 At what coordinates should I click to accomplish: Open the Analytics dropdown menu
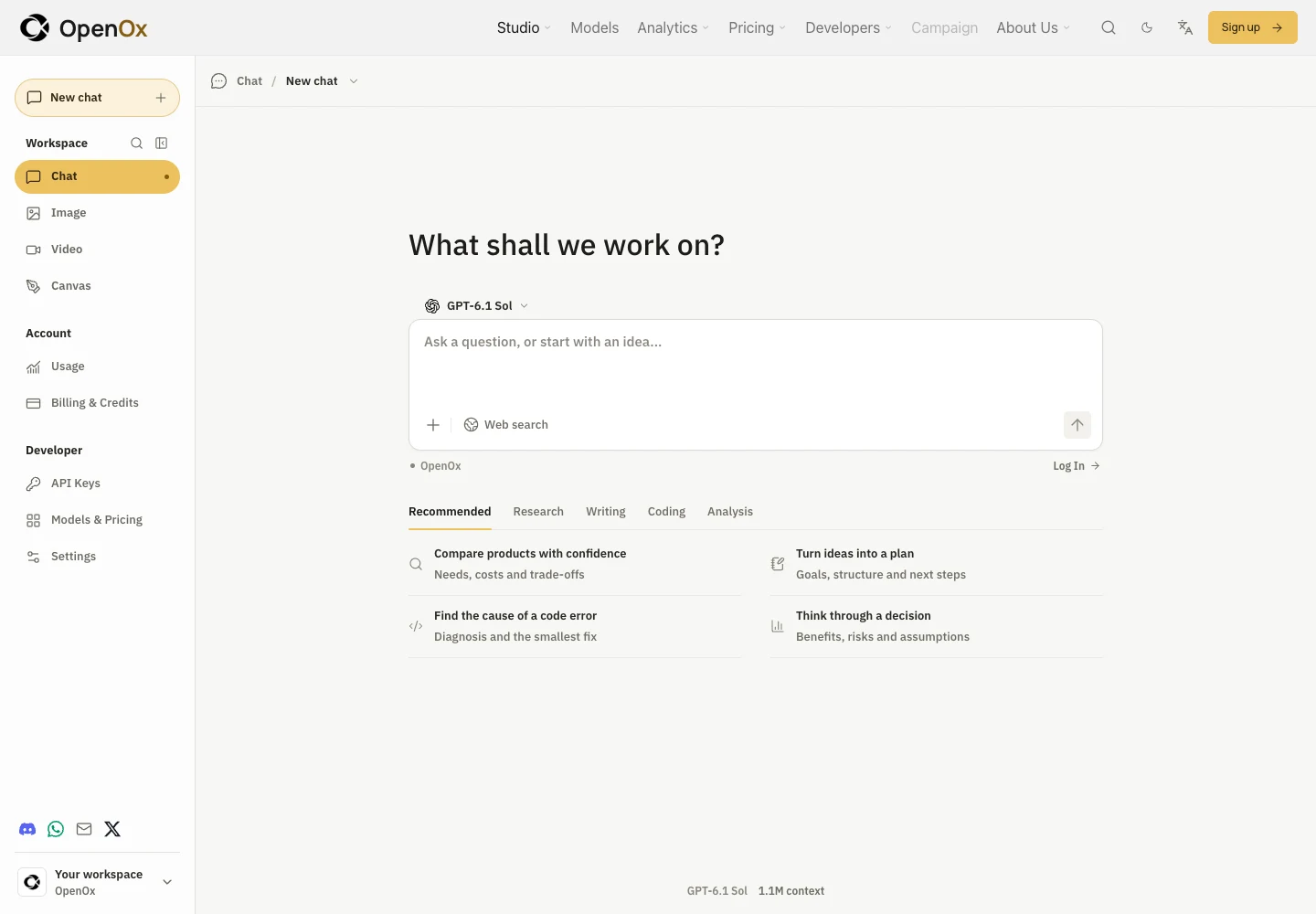click(x=673, y=27)
